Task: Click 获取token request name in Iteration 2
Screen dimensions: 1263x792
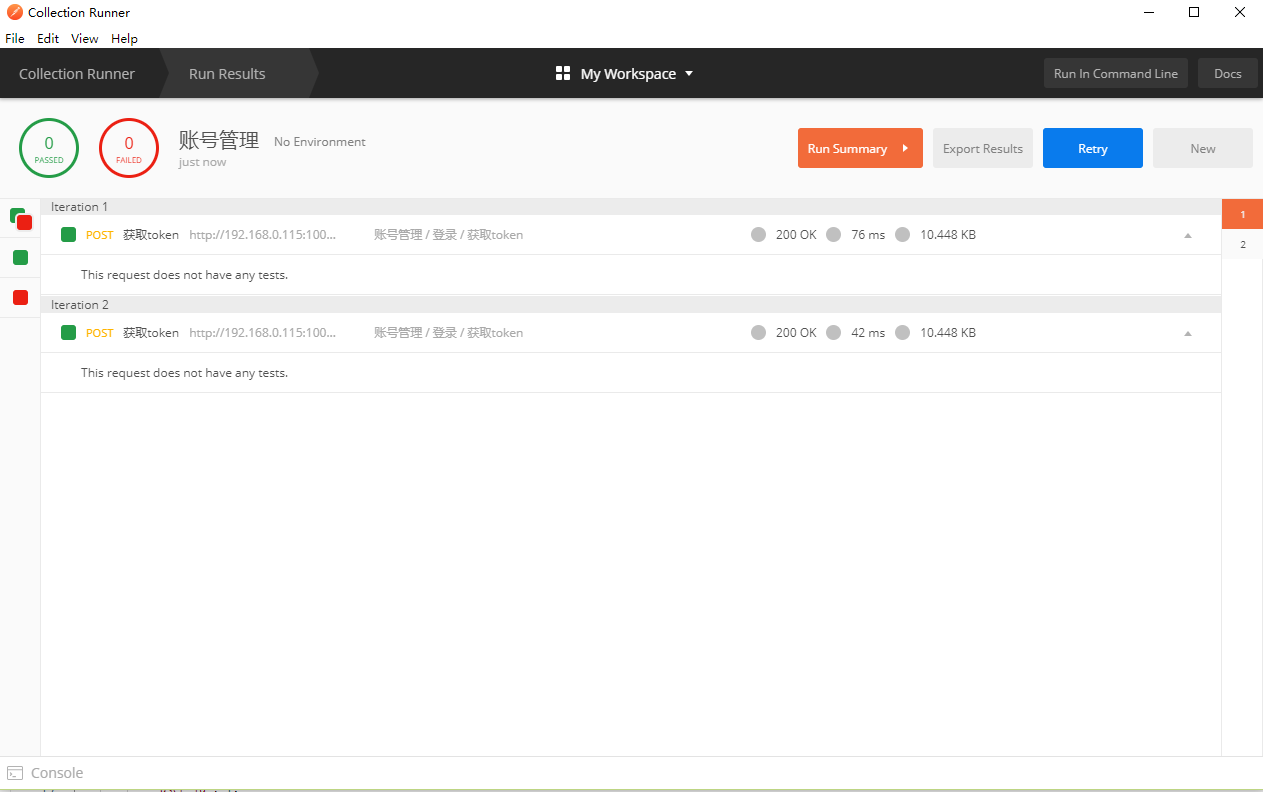Action: click(151, 333)
